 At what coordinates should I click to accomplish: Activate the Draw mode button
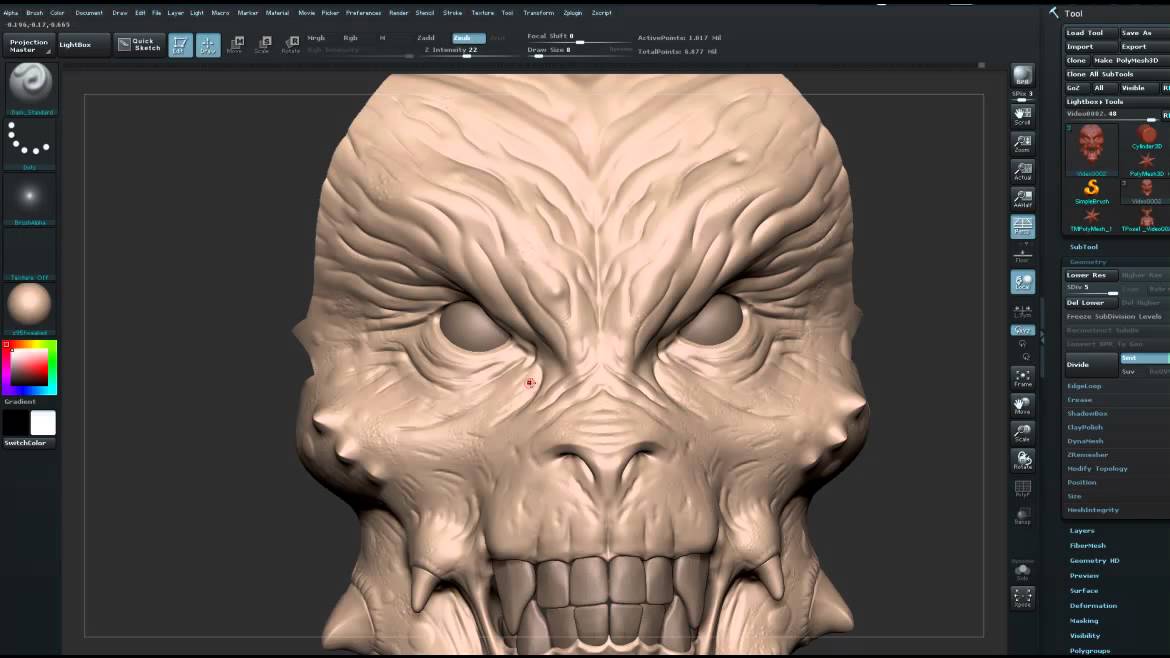point(208,45)
